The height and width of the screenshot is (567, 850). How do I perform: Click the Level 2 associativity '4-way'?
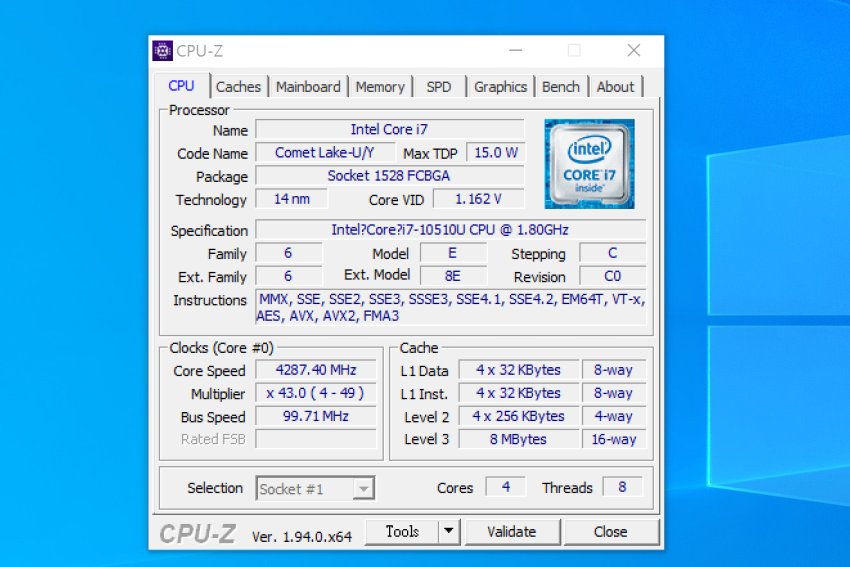click(614, 416)
